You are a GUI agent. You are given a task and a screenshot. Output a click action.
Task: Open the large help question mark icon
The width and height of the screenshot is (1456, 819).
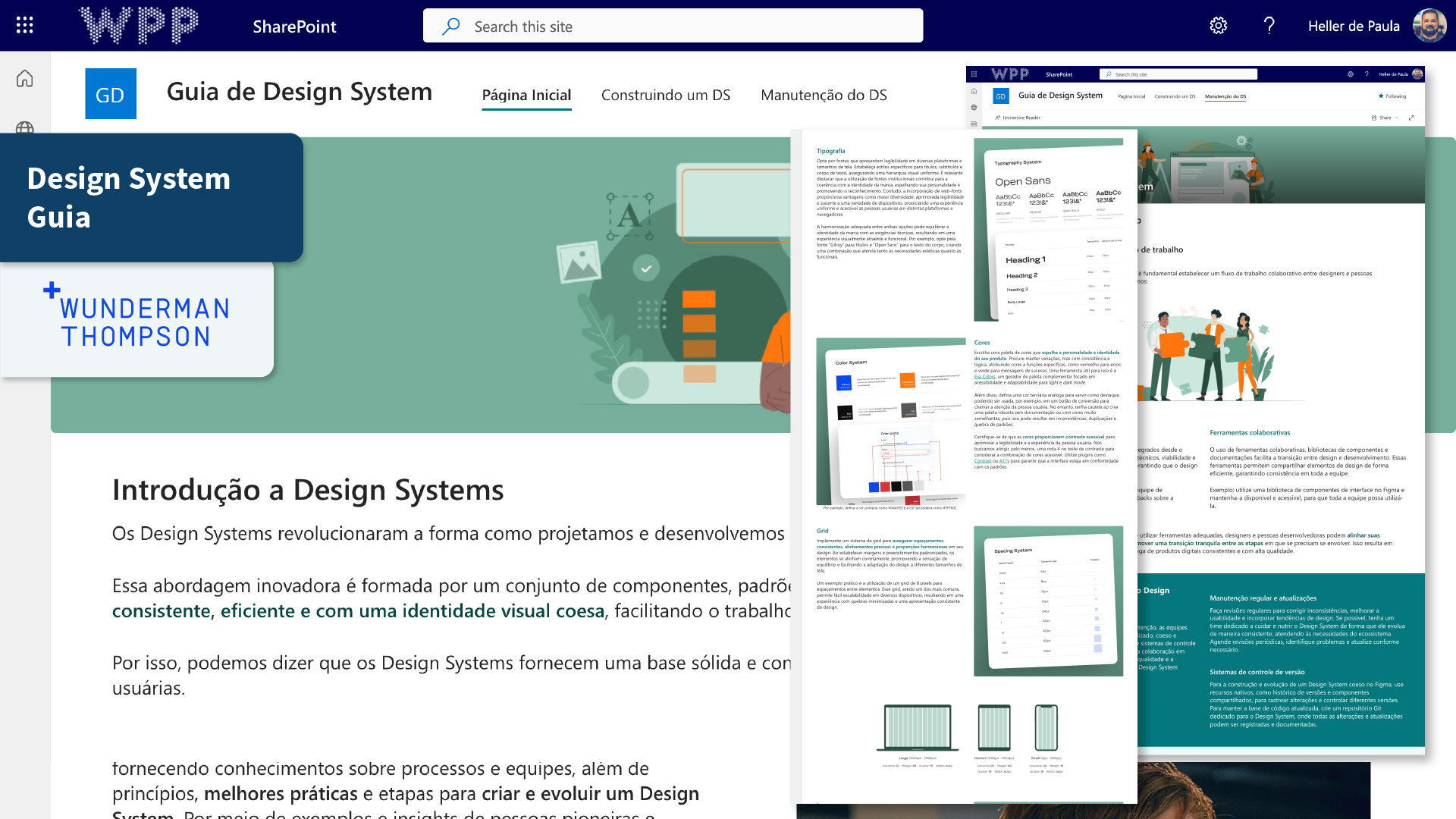[x=1269, y=26]
